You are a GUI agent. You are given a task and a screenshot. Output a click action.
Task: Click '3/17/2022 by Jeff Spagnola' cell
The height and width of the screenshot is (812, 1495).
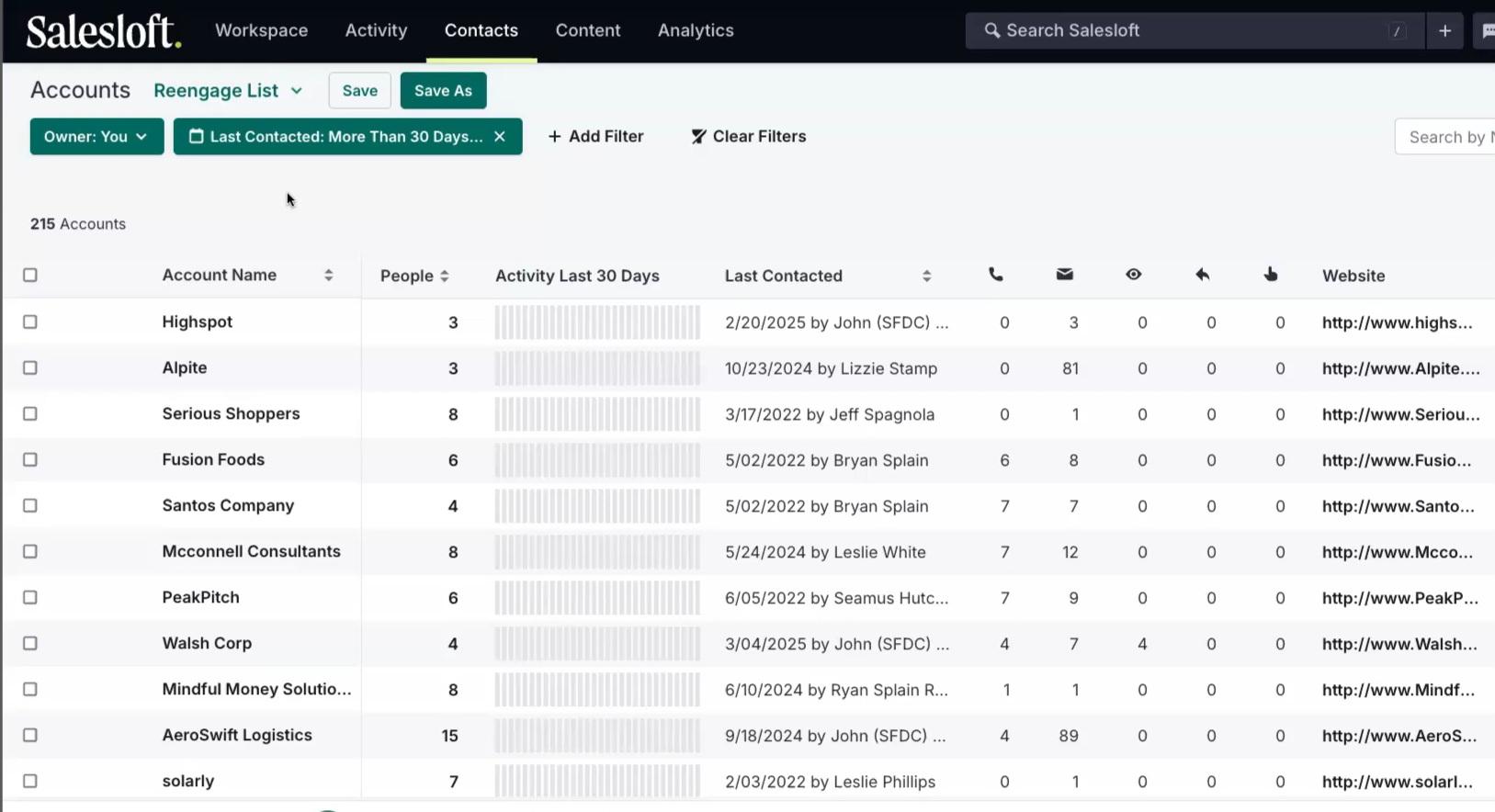click(829, 414)
